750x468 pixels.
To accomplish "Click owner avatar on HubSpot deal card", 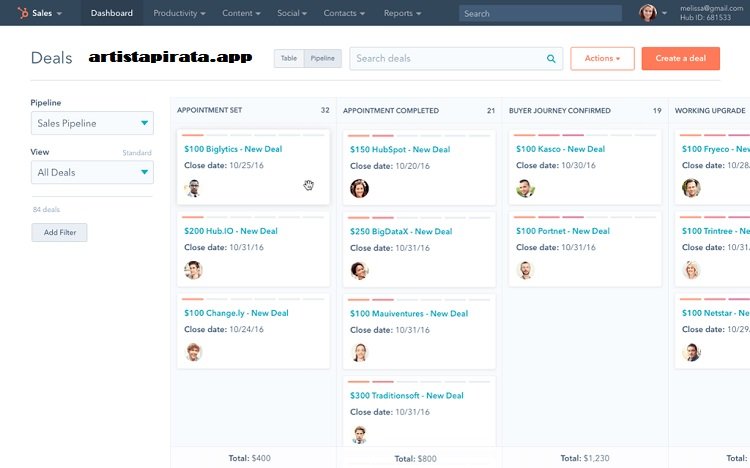I will (x=359, y=189).
